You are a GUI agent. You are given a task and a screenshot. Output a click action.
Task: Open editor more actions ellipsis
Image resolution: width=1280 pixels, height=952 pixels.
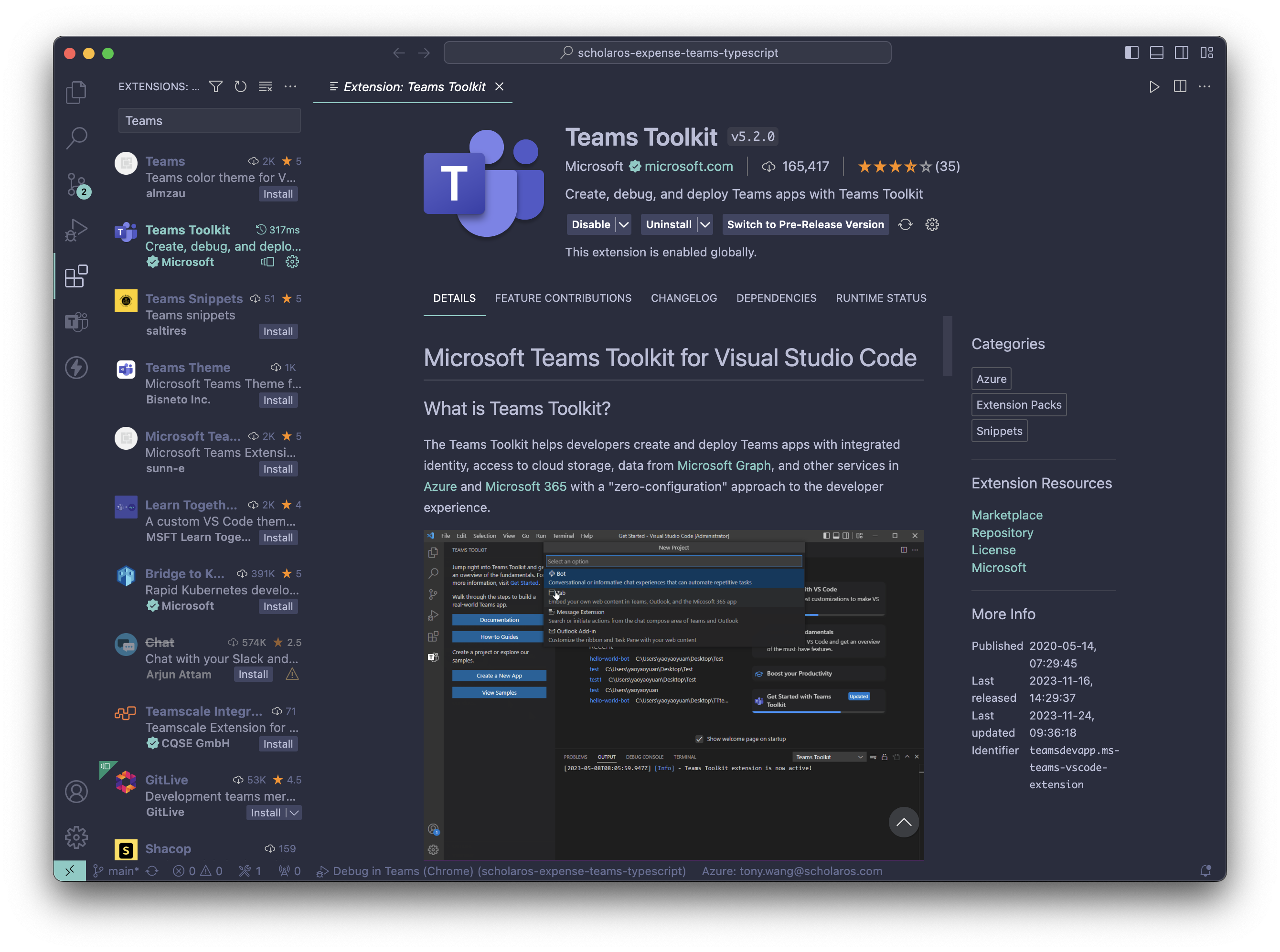1205,86
